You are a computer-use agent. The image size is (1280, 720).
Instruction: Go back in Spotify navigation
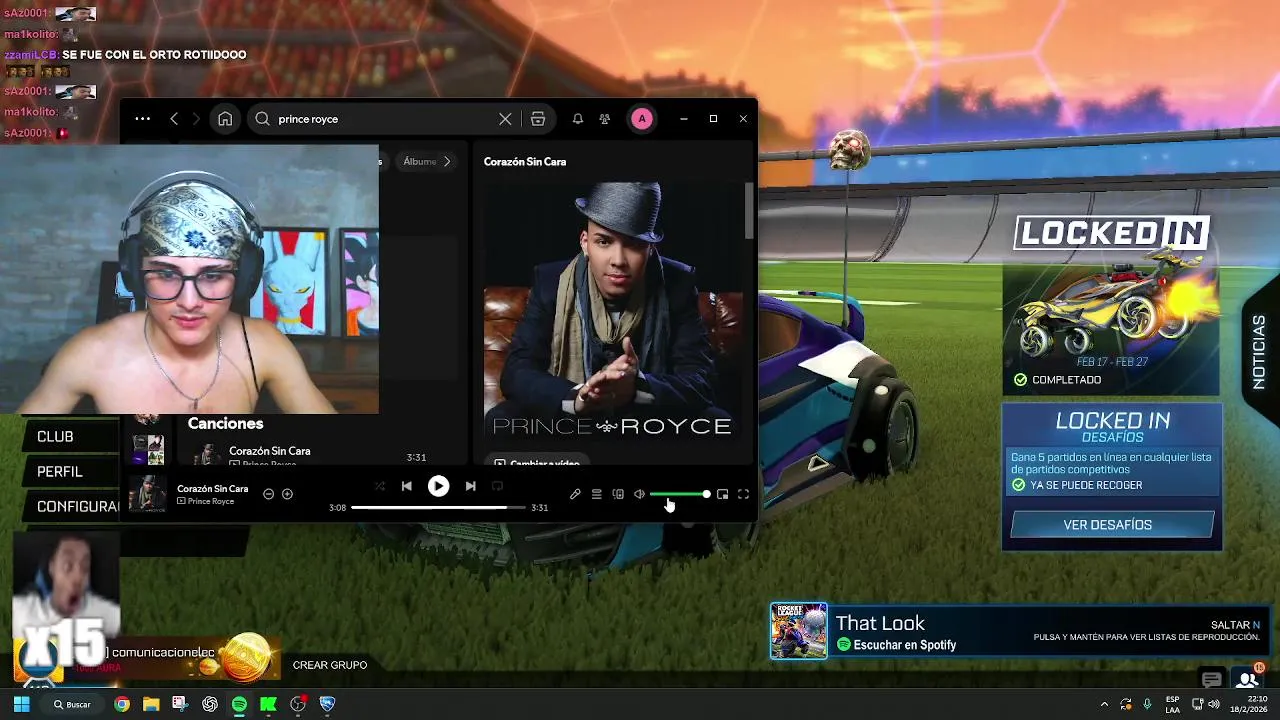[174, 119]
